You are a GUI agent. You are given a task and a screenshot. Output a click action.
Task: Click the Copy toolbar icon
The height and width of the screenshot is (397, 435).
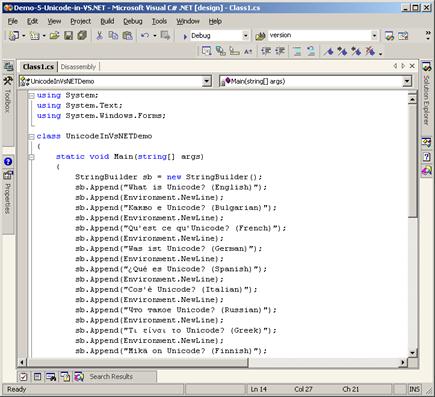pos(113,35)
